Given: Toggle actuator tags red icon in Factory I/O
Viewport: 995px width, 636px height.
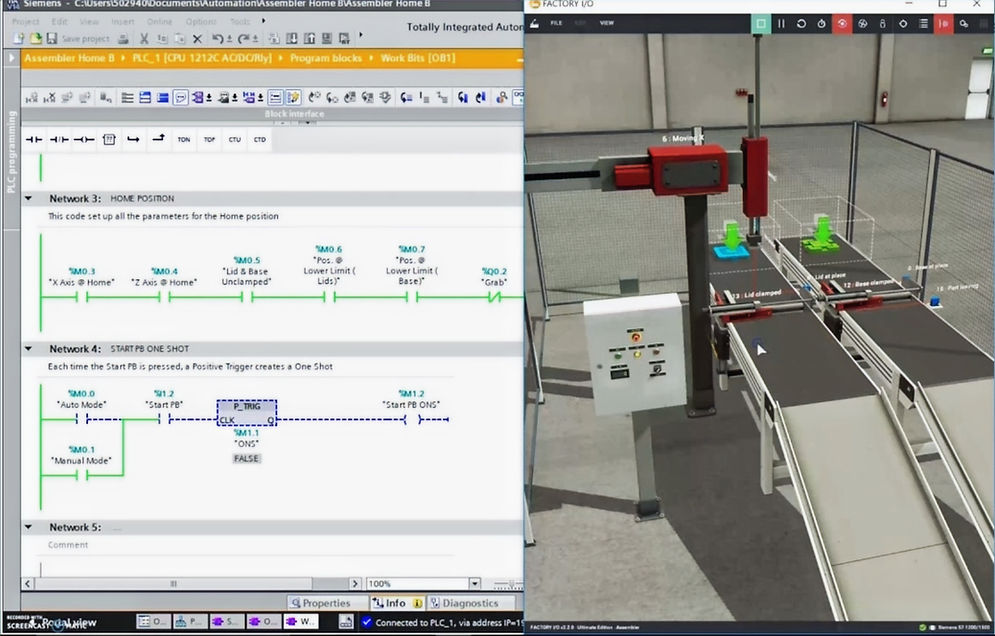Looking at the screenshot, I should 944,23.
